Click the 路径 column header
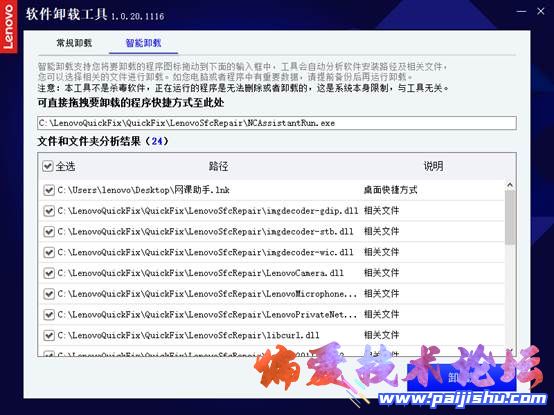Viewport: 554px width, 415px height. coord(218,166)
